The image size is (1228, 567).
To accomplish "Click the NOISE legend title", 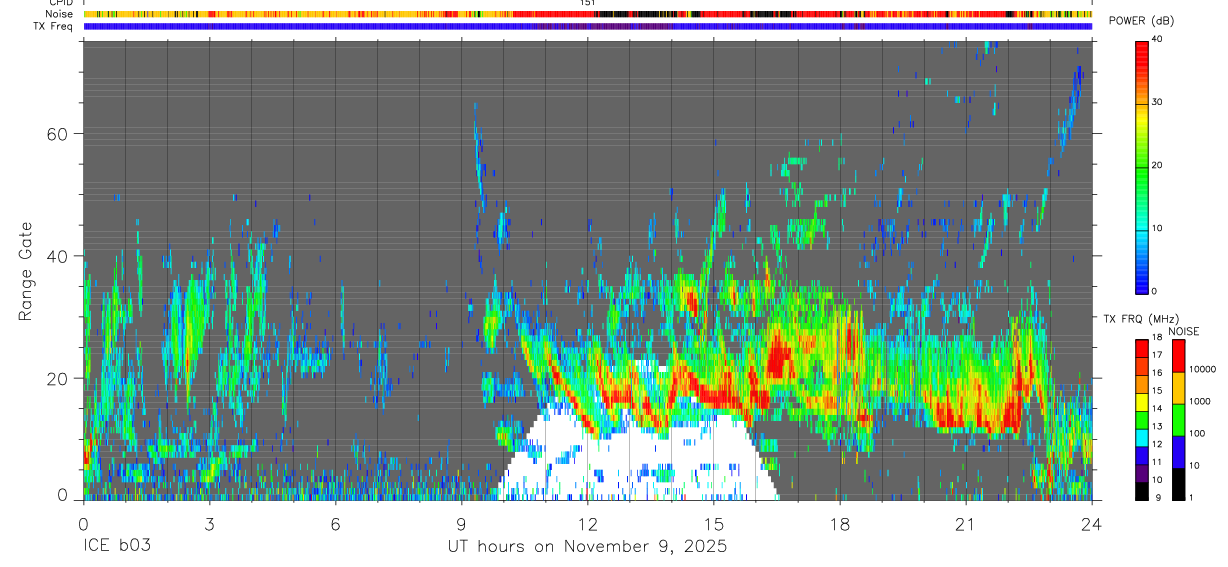I will tap(1183, 331).
